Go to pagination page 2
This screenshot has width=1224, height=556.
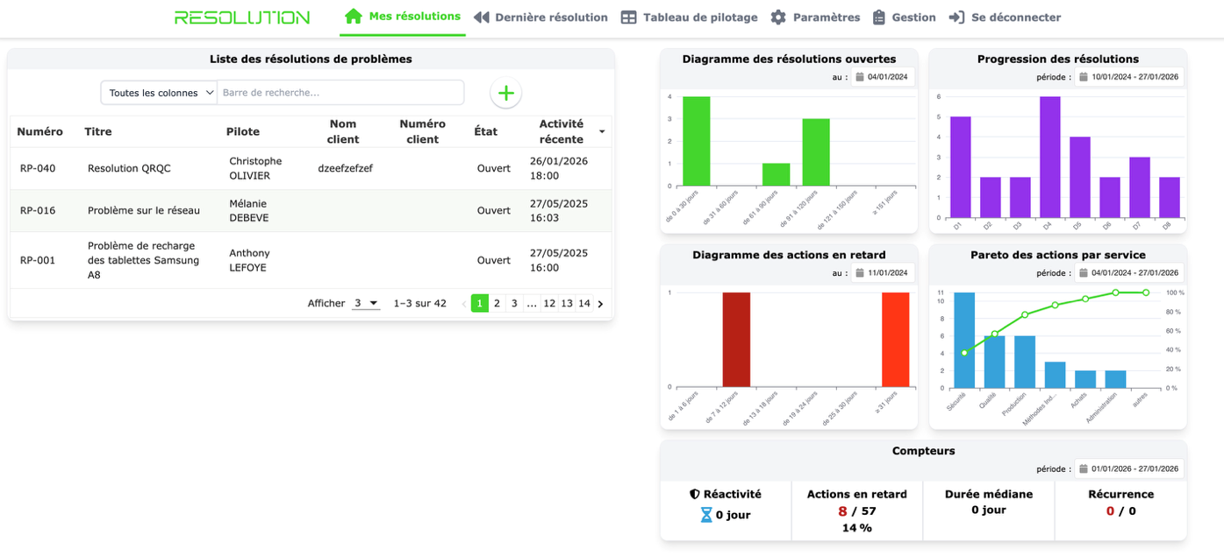[497, 303]
